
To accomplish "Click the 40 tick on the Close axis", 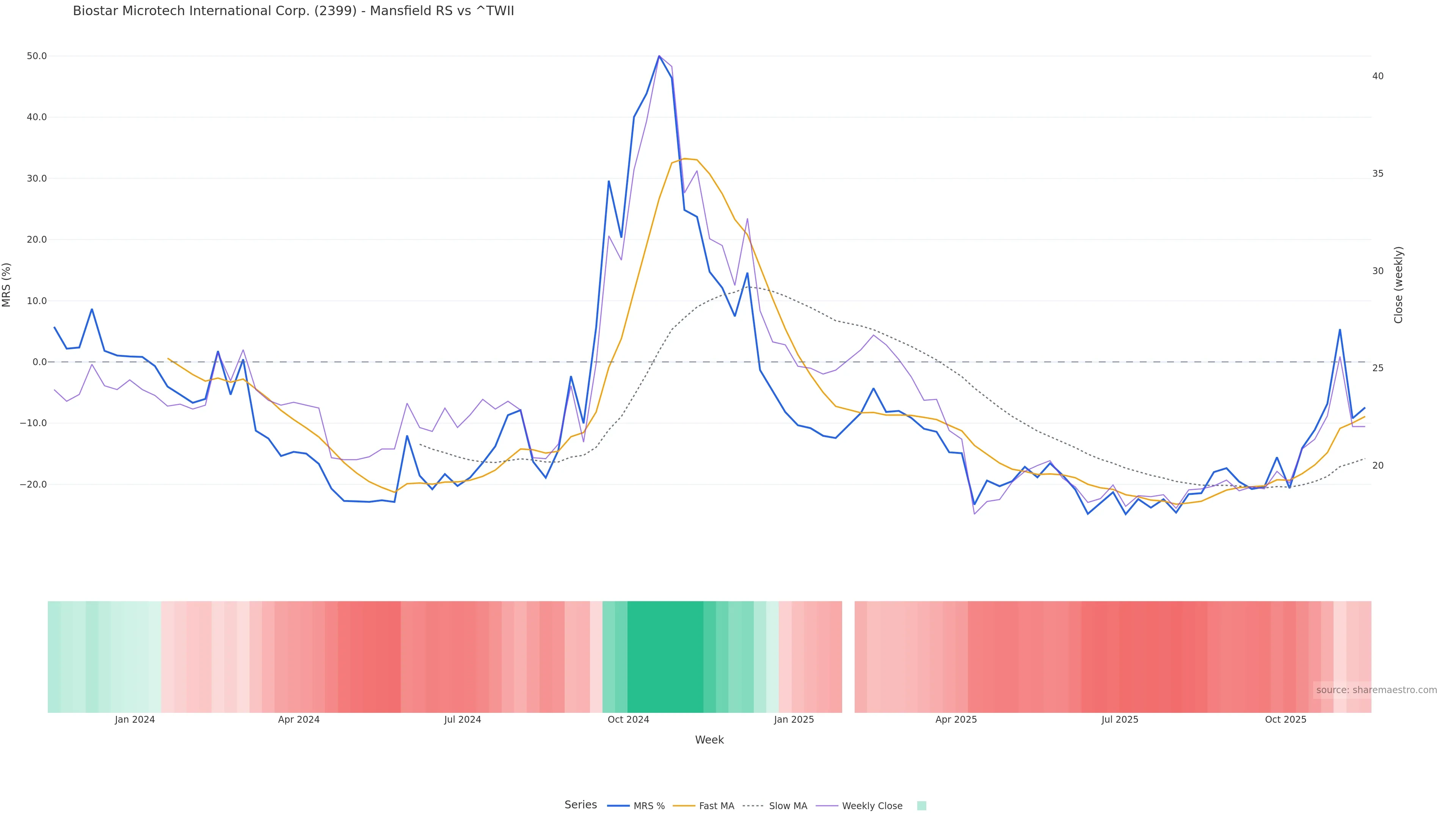I will tap(1378, 76).
